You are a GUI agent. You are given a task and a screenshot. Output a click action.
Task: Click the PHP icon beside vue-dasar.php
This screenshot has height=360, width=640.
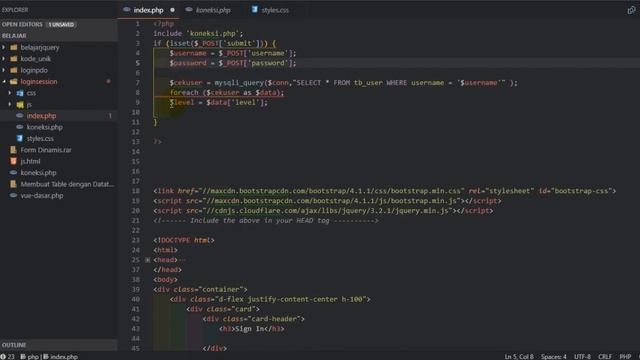13,196
